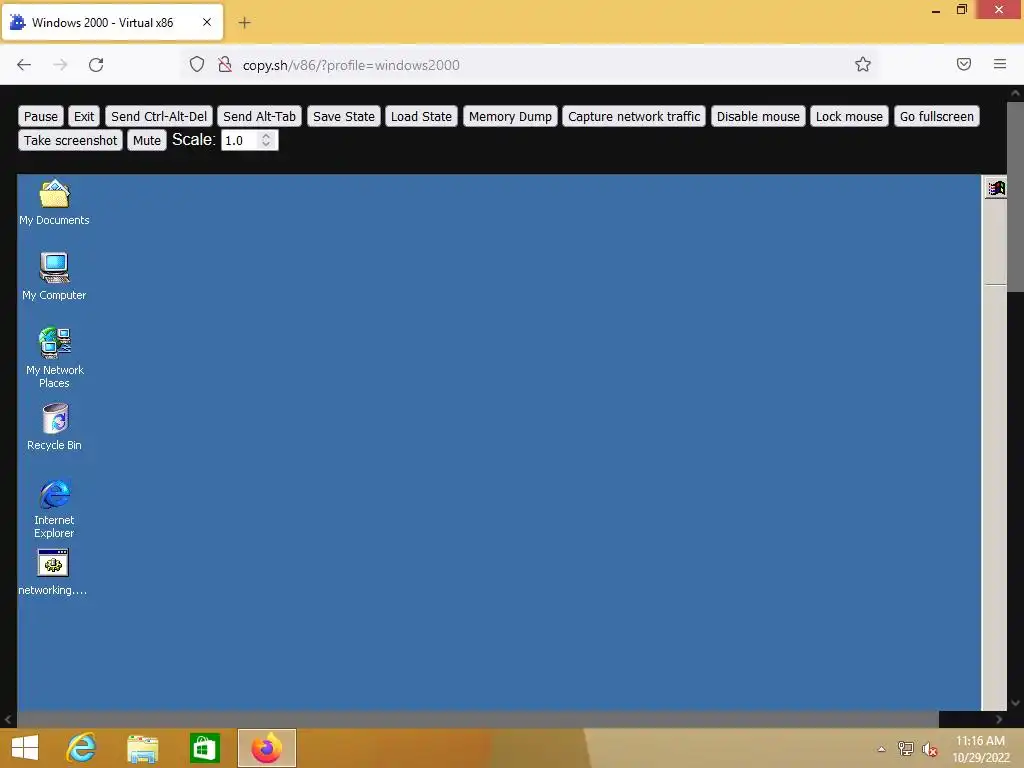Send Alt-Tab to the VM
Screen dimensions: 1024x768
[x=259, y=116]
